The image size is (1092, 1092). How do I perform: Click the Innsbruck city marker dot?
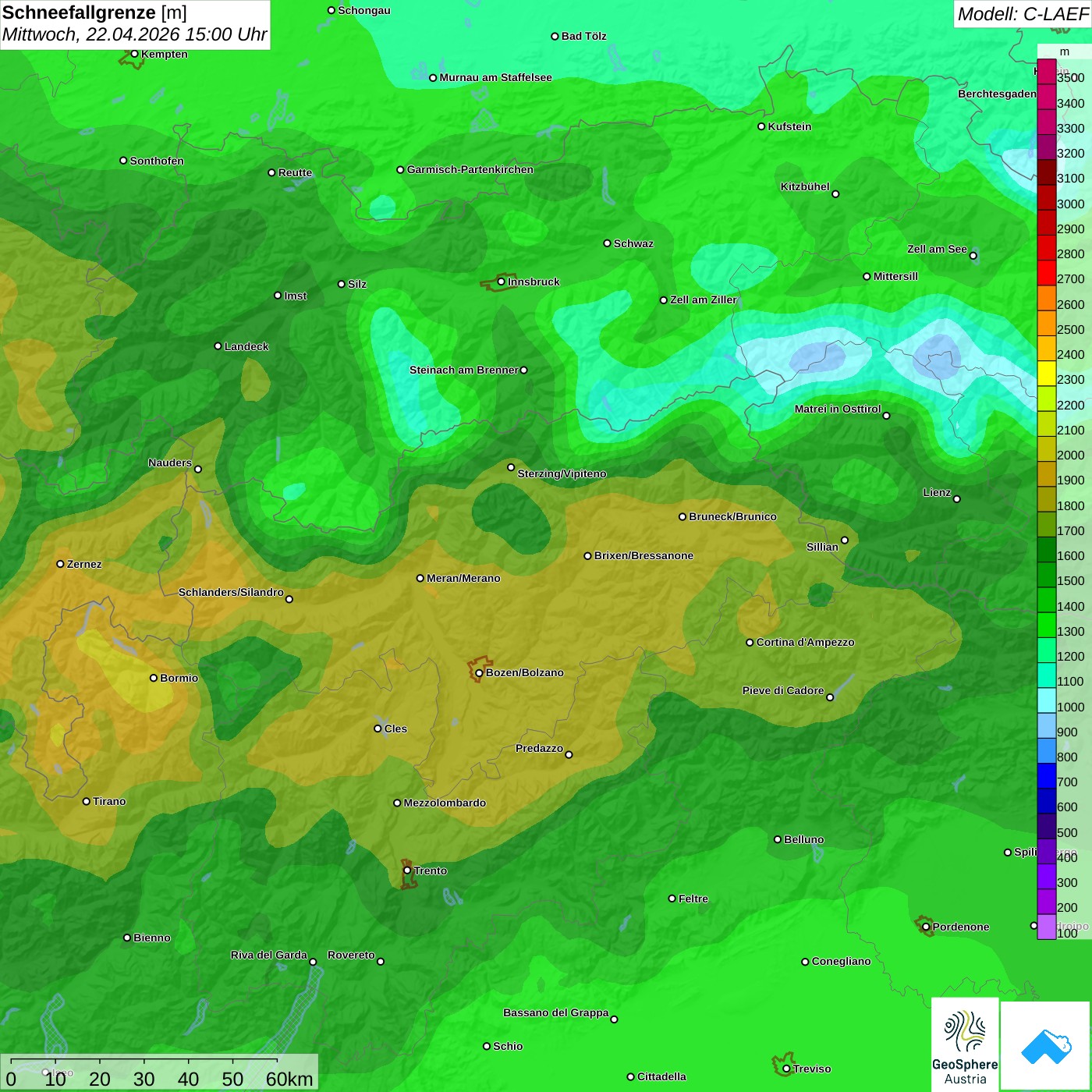502,282
